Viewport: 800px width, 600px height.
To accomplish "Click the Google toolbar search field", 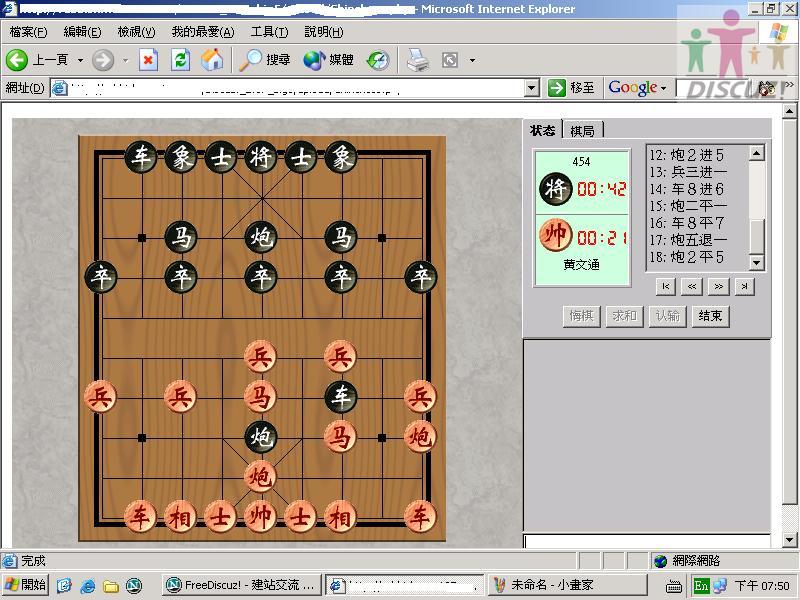I will [714, 88].
